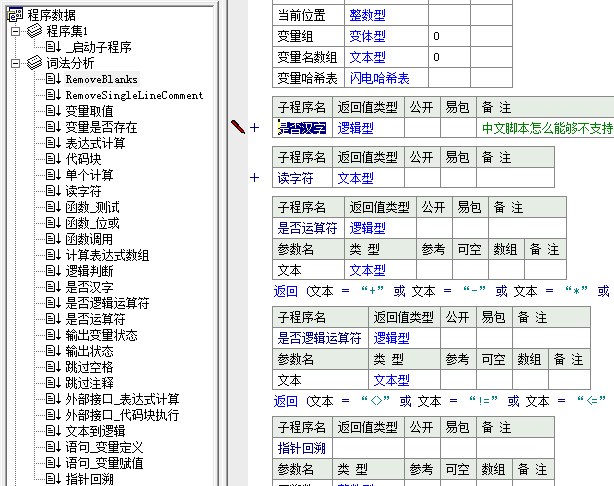Open 跳过注释 in the tree
The width and height of the screenshot is (614, 486).
(89, 383)
